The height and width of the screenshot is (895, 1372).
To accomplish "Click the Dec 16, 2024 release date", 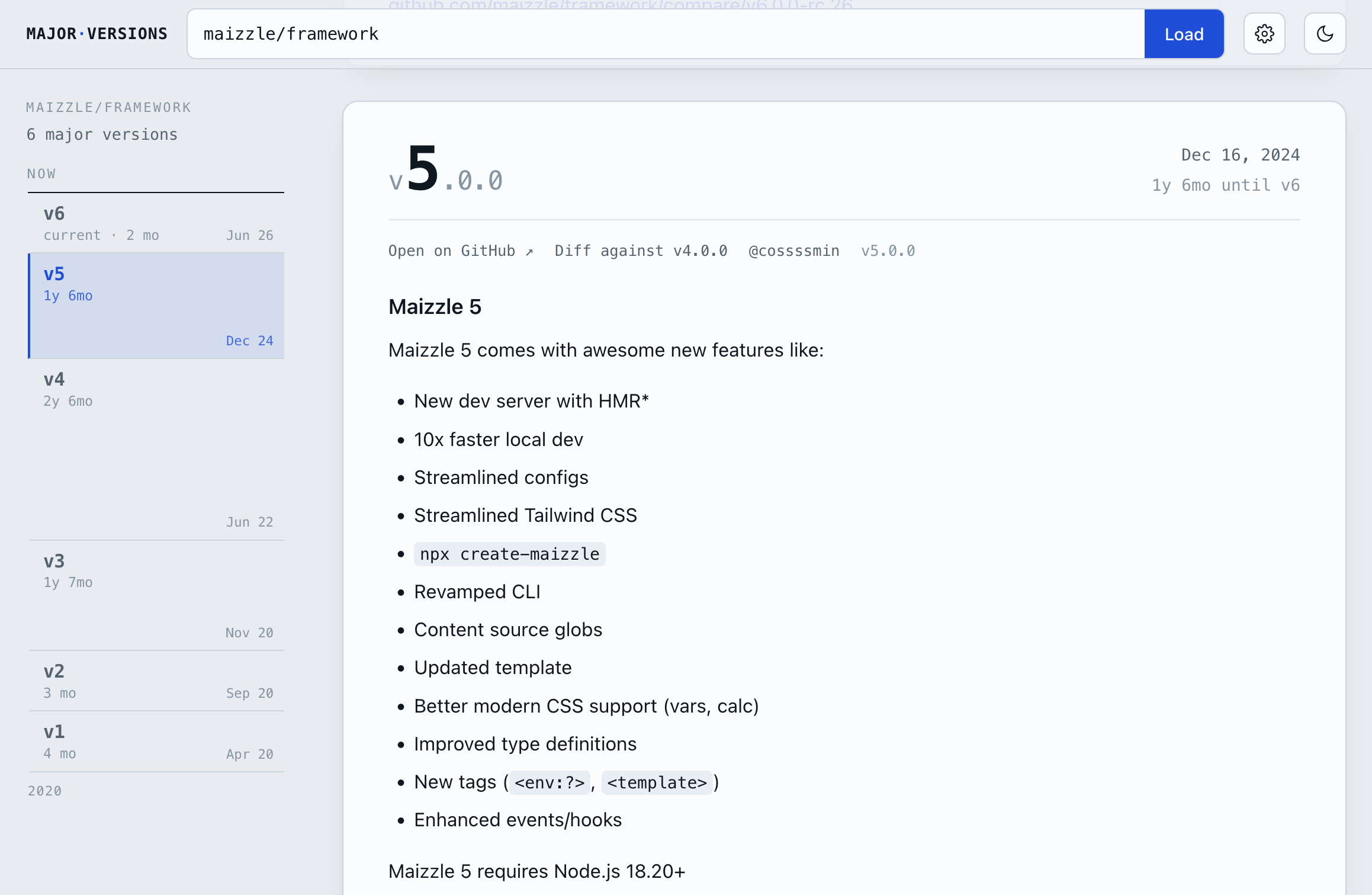I will [x=1241, y=155].
